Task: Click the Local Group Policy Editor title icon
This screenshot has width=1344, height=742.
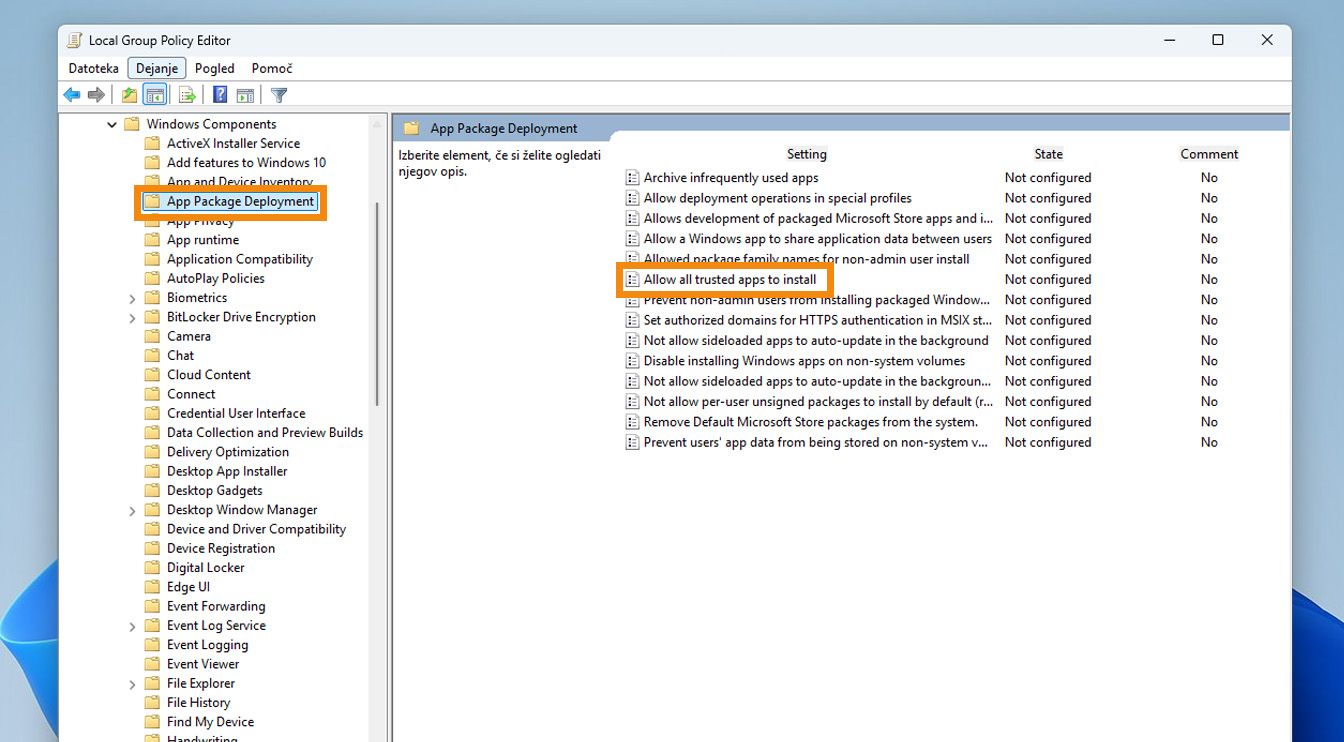Action: pyautogui.click(x=74, y=40)
